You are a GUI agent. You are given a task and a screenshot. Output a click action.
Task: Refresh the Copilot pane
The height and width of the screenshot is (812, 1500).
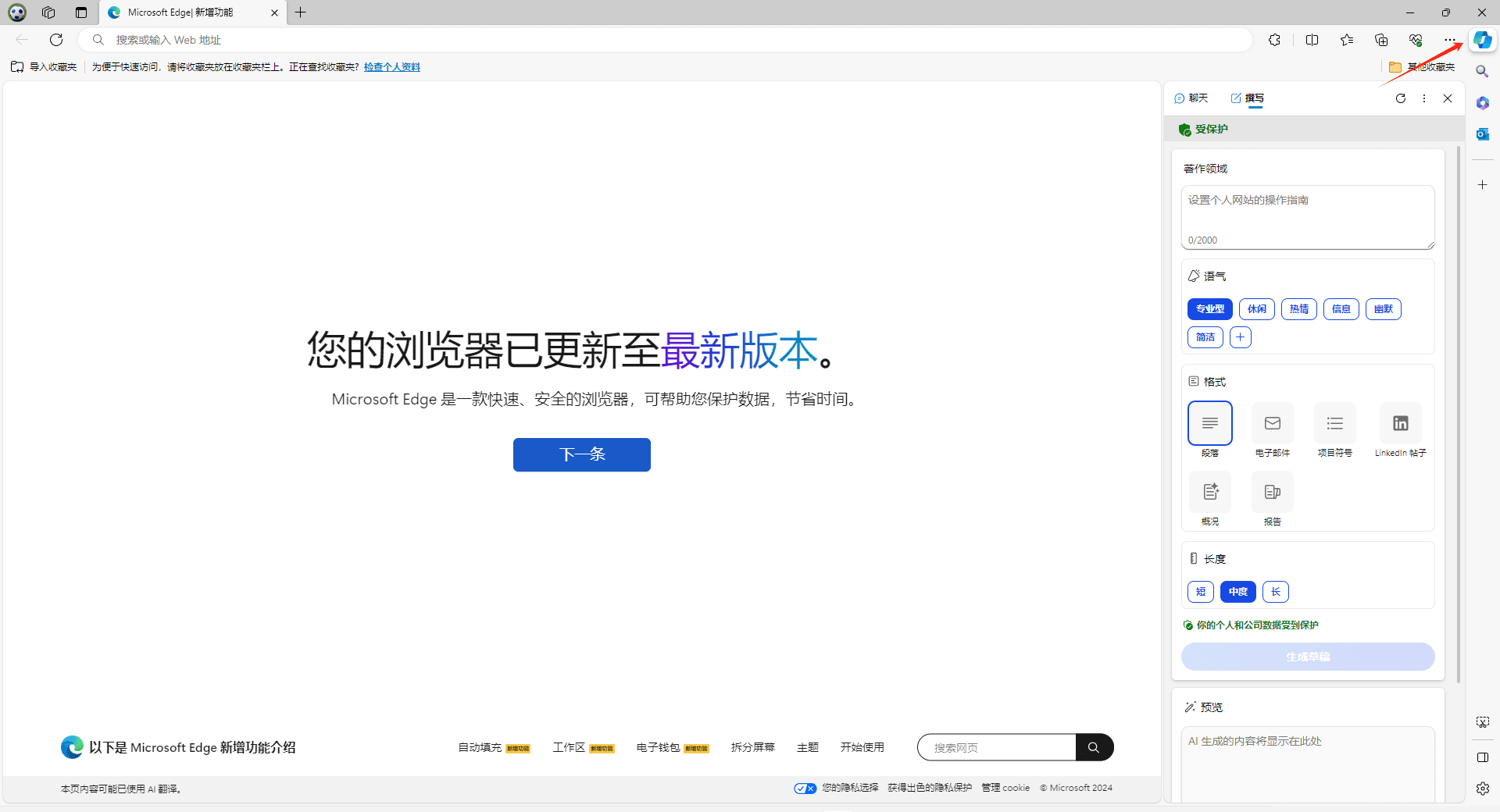(1401, 98)
